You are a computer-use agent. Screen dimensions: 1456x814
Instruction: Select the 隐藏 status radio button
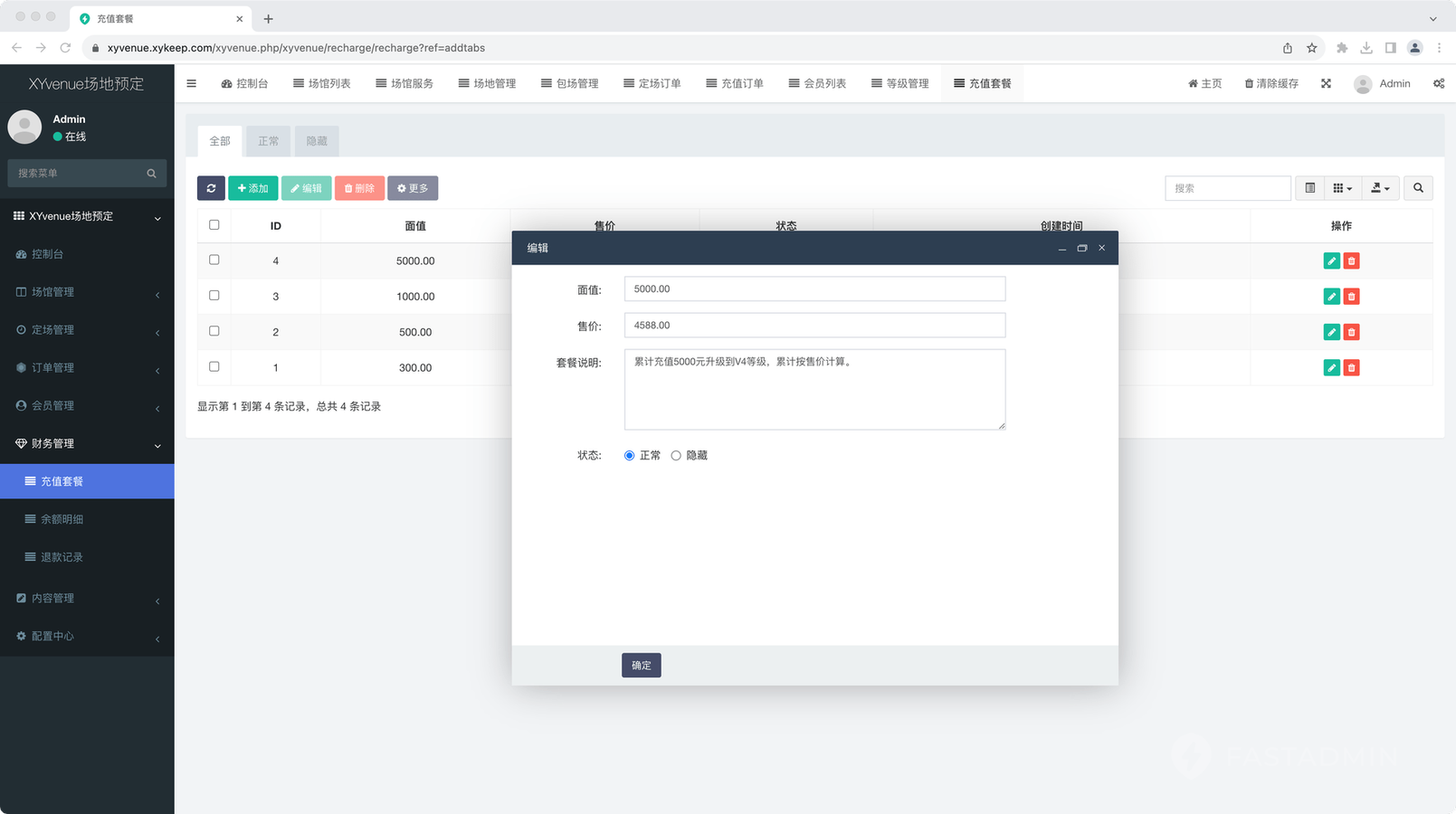point(676,456)
